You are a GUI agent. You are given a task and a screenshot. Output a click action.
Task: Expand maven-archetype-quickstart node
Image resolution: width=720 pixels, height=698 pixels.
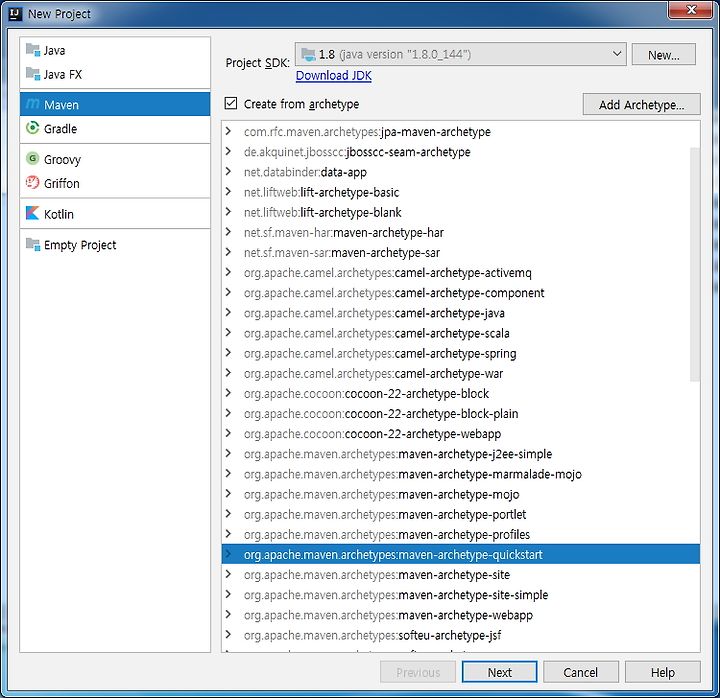pos(228,554)
